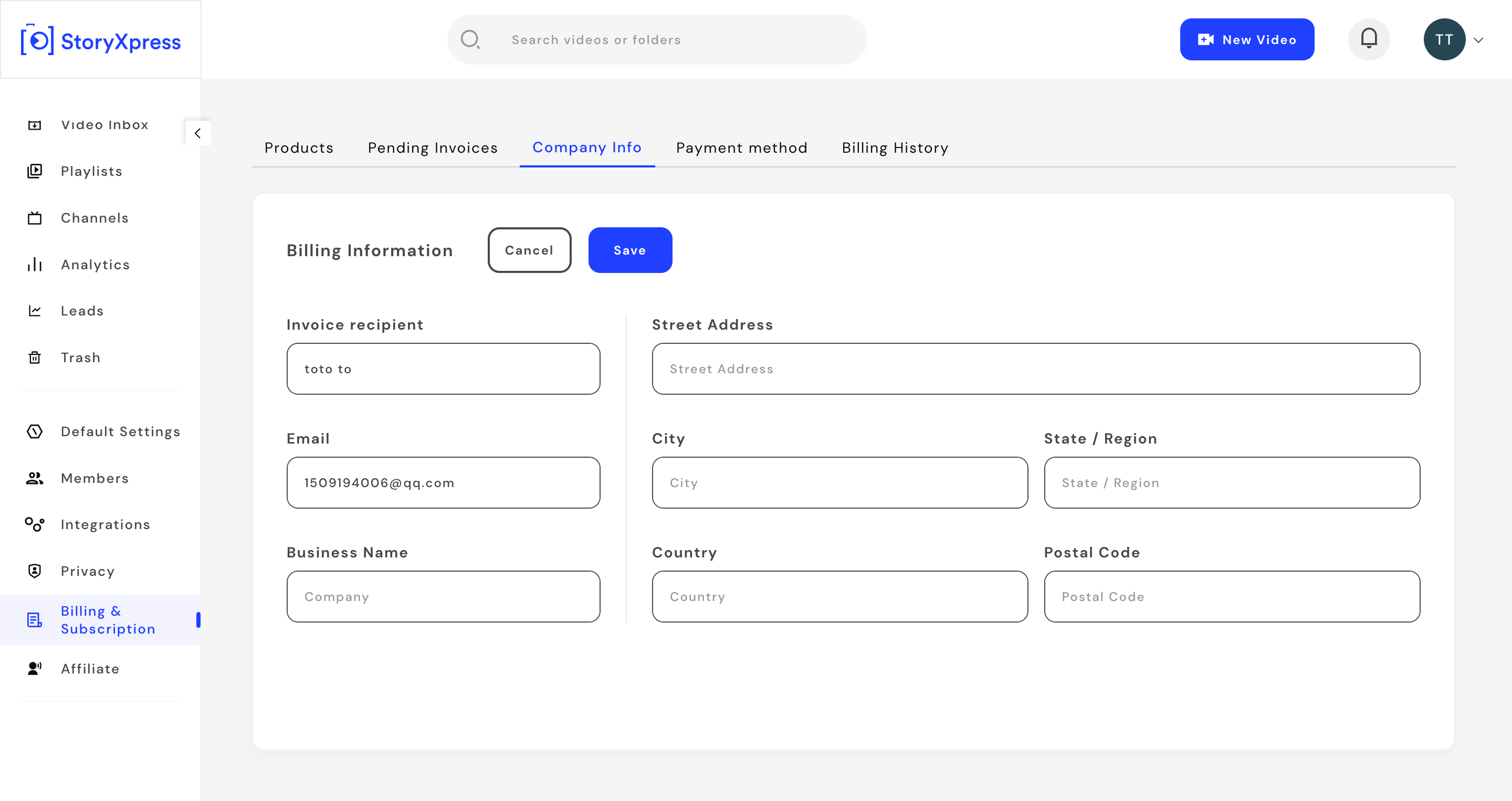The height and width of the screenshot is (801, 1512).
Task: Click the Default Settings icon
Action: pos(35,432)
